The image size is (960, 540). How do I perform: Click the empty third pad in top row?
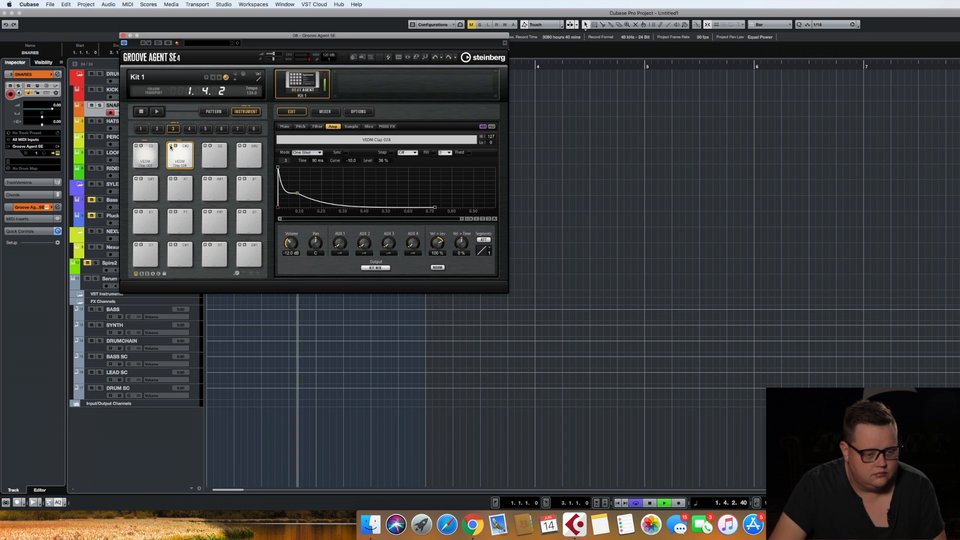pyautogui.click(x=214, y=156)
